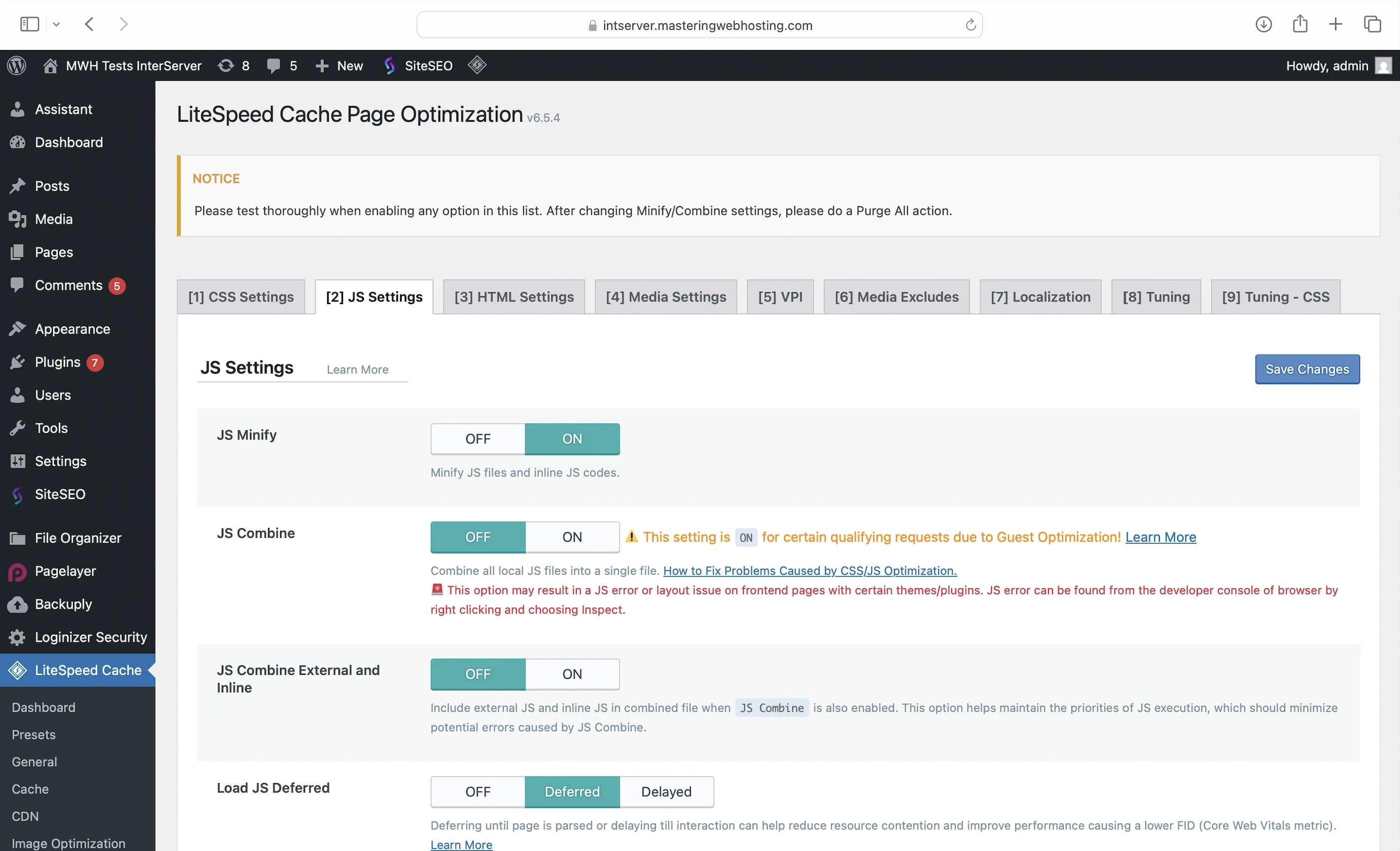Open How to Fix Problems link
This screenshot has height=851, width=1400.
tap(810, 571)
